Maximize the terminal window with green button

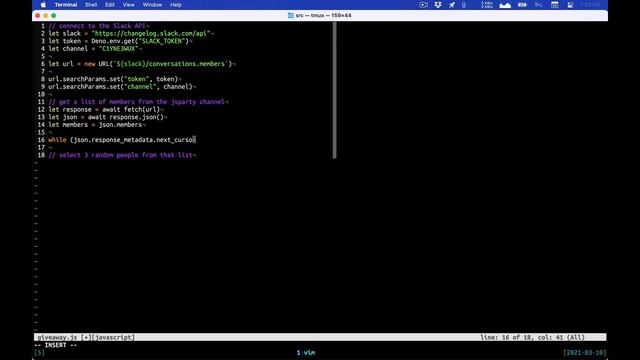(53, 16)
